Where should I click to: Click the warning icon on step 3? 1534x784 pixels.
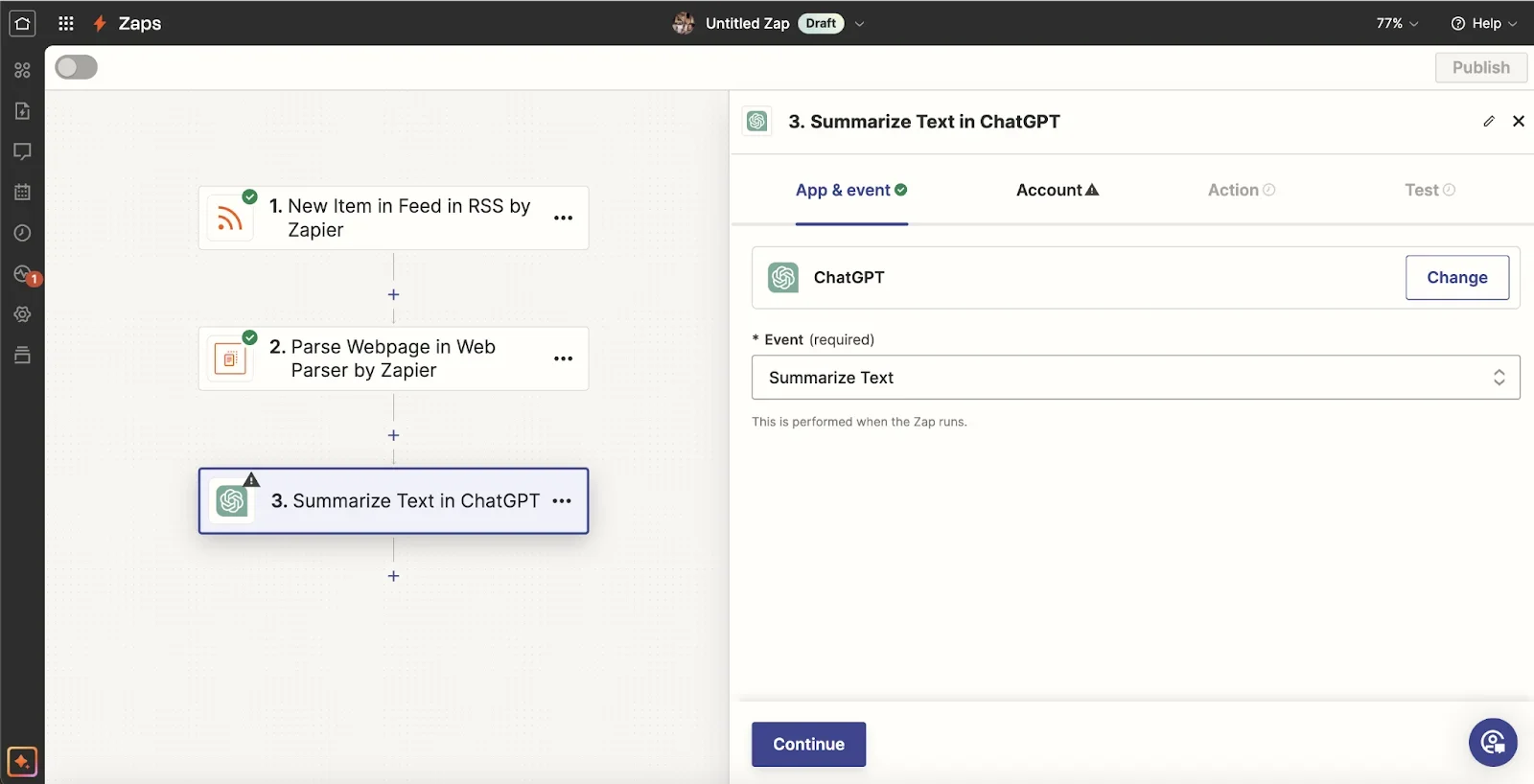coord(251,479)
